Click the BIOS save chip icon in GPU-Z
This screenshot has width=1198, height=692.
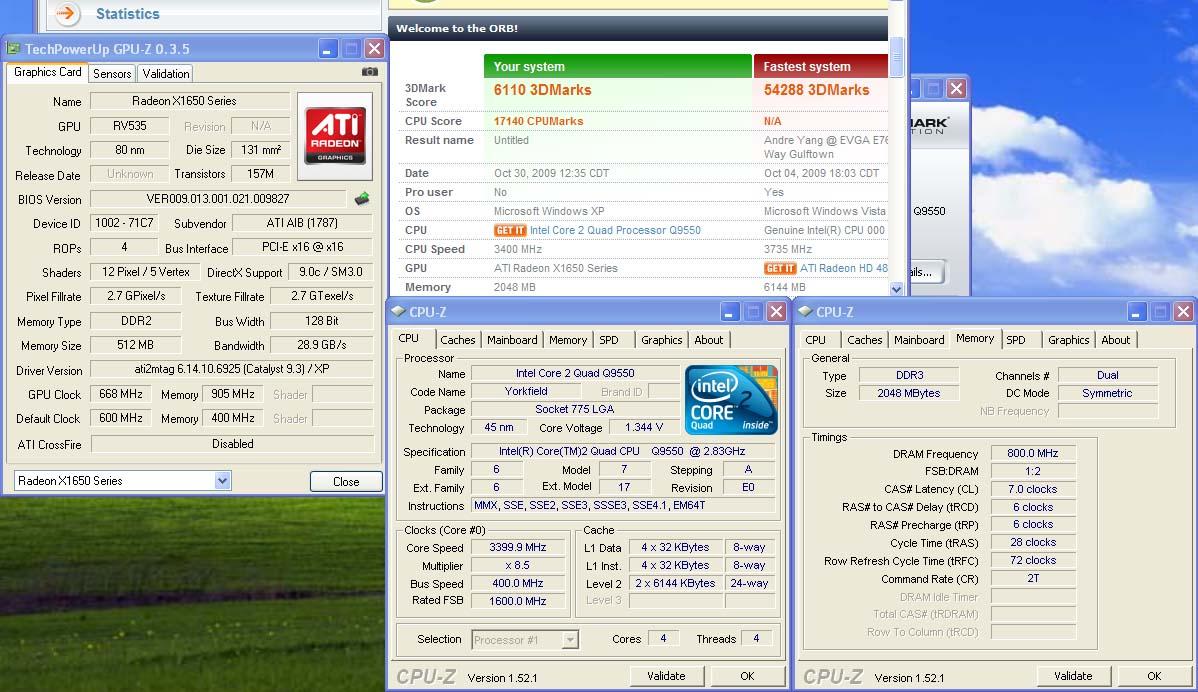(x=362, y=199)
